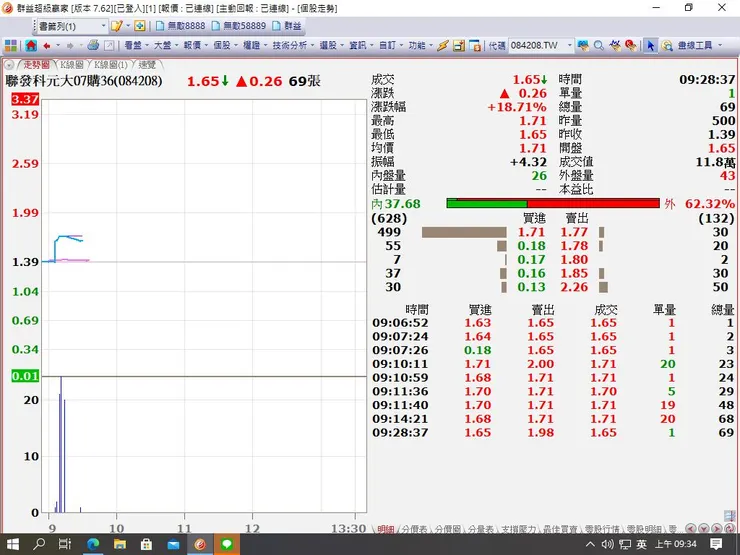Click the red back arrow icon

click(x=47, y=46)
